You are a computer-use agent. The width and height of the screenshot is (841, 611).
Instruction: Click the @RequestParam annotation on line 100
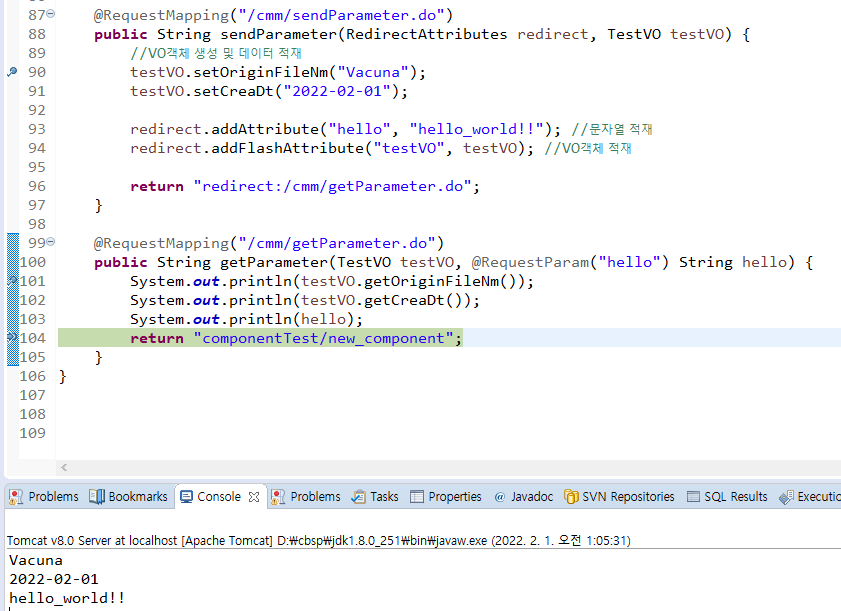[529, 262]
